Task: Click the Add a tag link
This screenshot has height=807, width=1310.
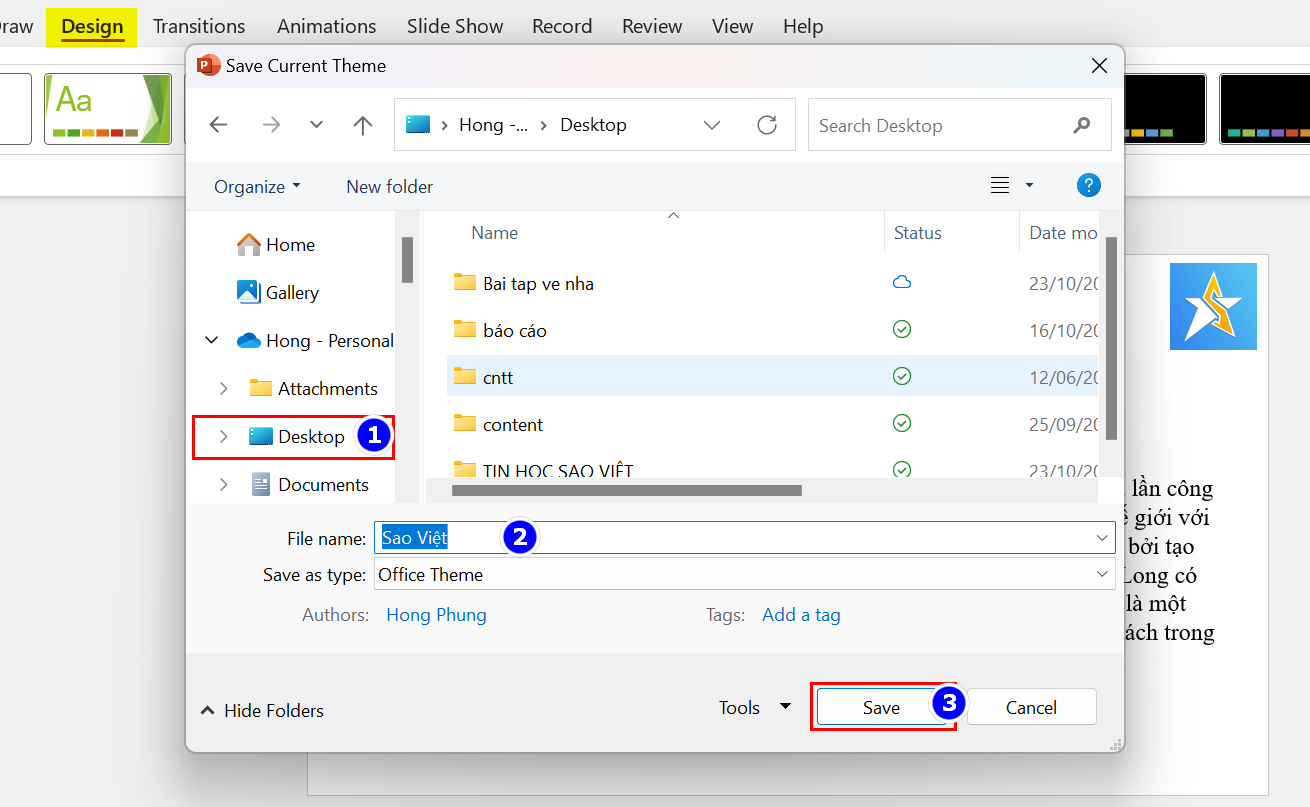Action: 801,614
